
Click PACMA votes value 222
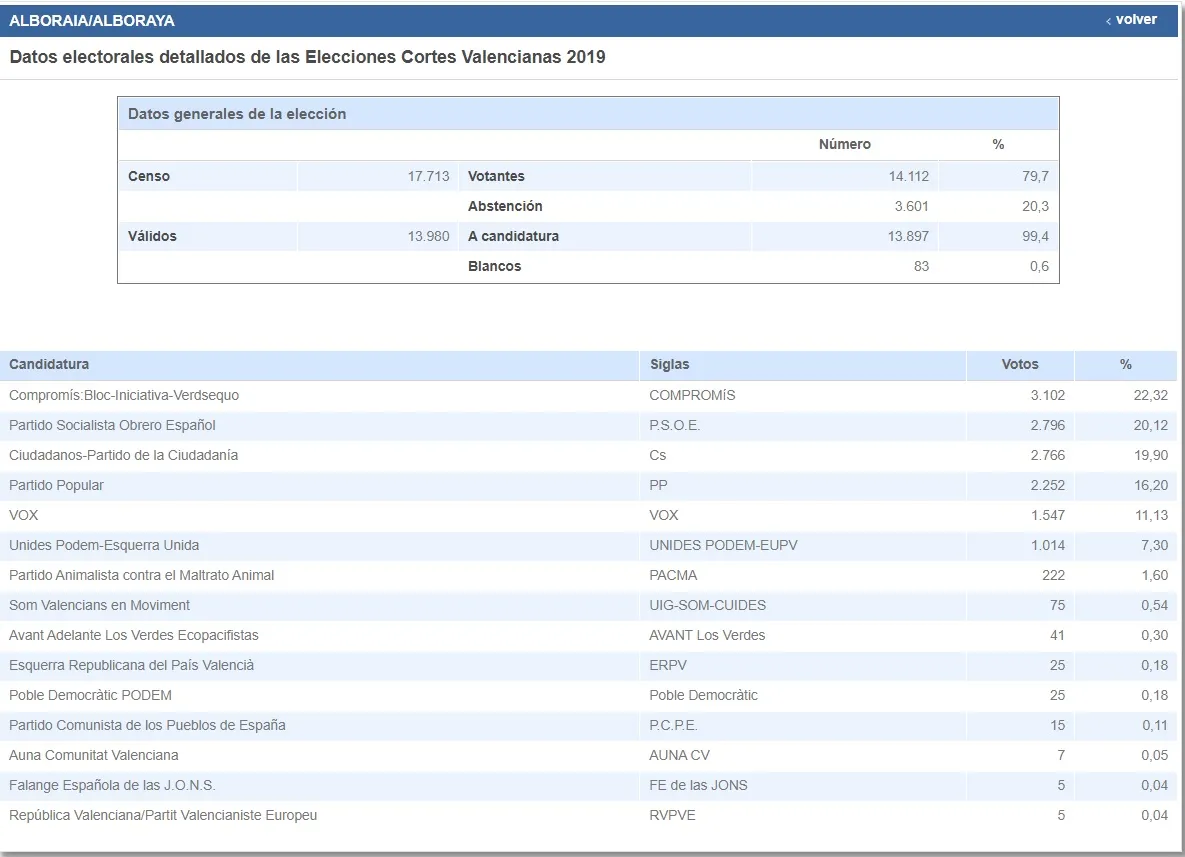coord(1054,575)
